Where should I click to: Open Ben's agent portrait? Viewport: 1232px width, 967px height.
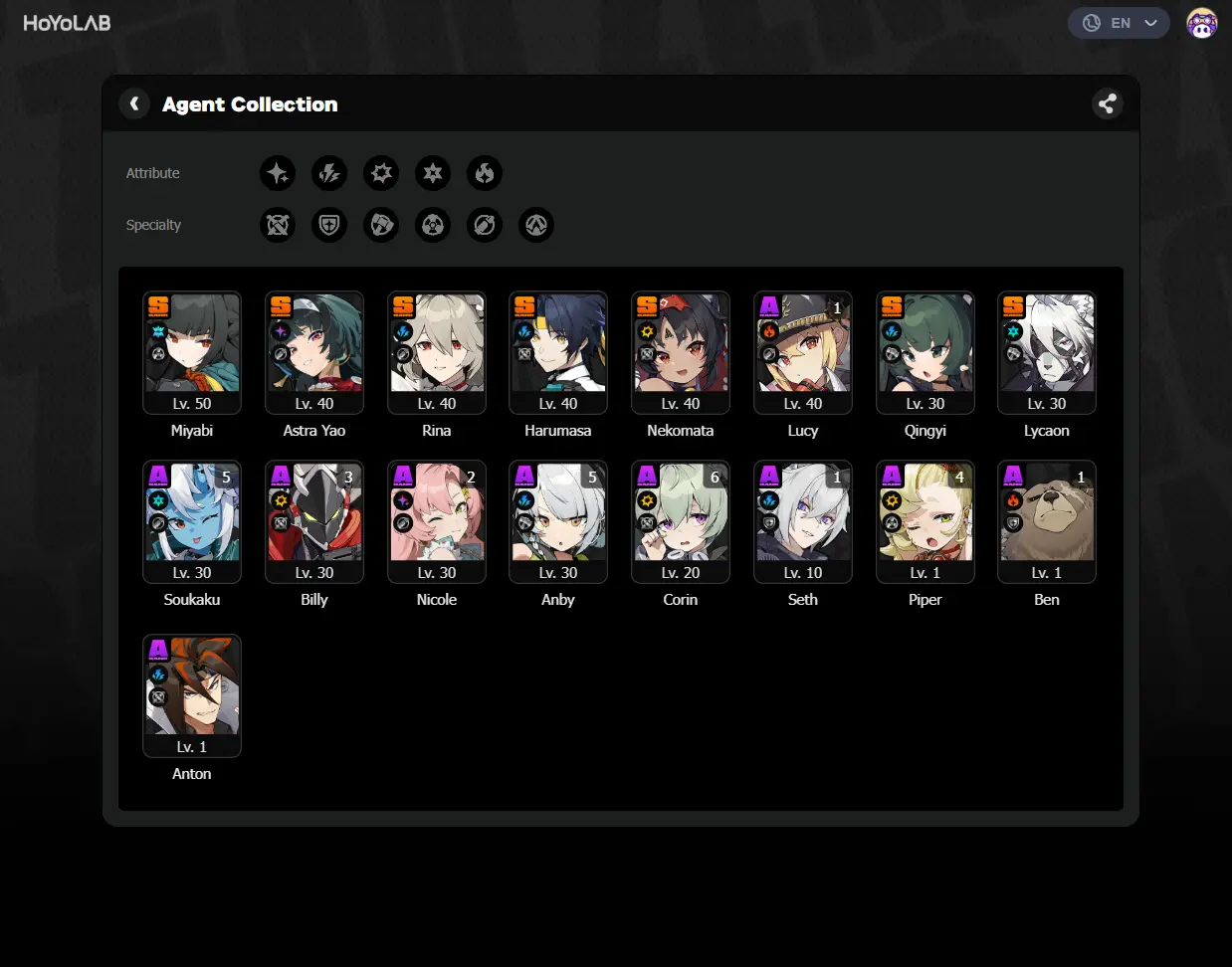pos(1047,521)
